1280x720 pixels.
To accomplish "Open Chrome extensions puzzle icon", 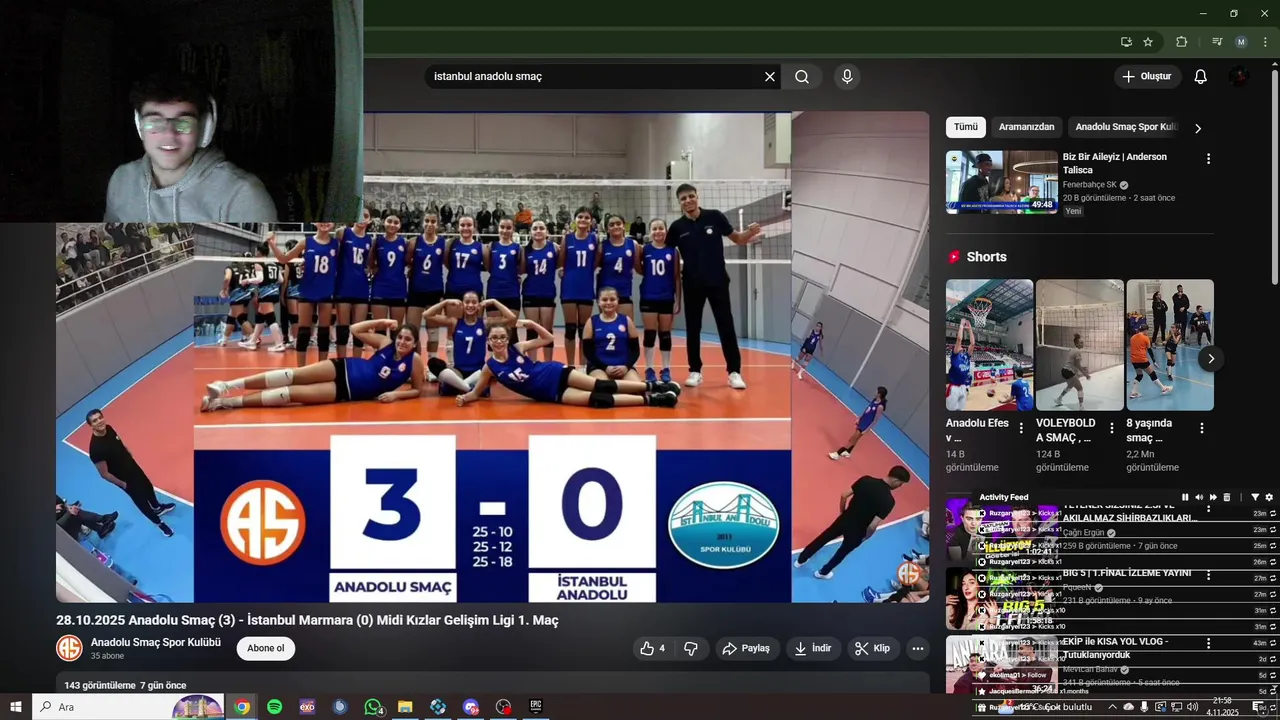I will (1181, 42).
